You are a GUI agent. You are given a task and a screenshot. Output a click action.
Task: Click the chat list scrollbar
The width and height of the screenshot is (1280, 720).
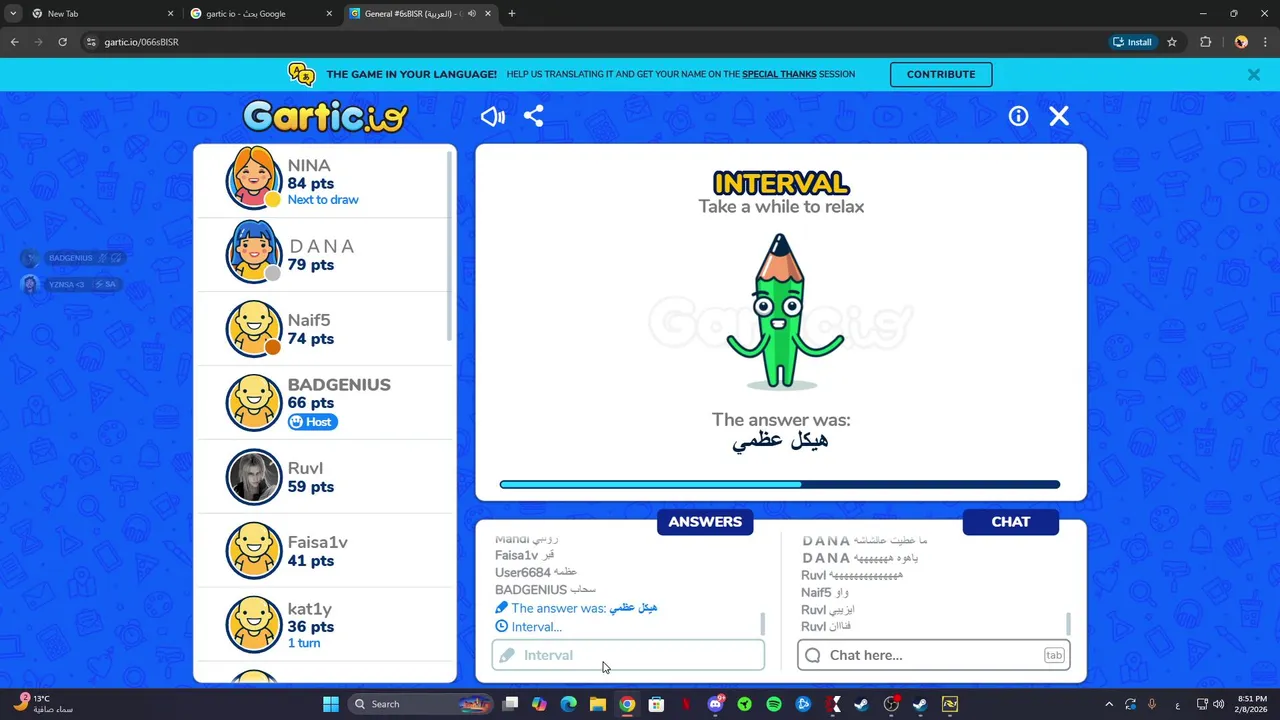tap(1069, 624)
